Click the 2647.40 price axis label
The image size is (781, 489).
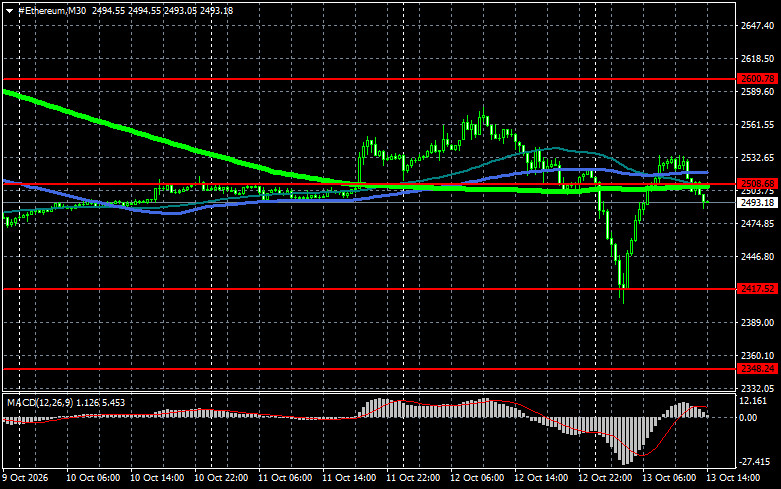[758, 25]
